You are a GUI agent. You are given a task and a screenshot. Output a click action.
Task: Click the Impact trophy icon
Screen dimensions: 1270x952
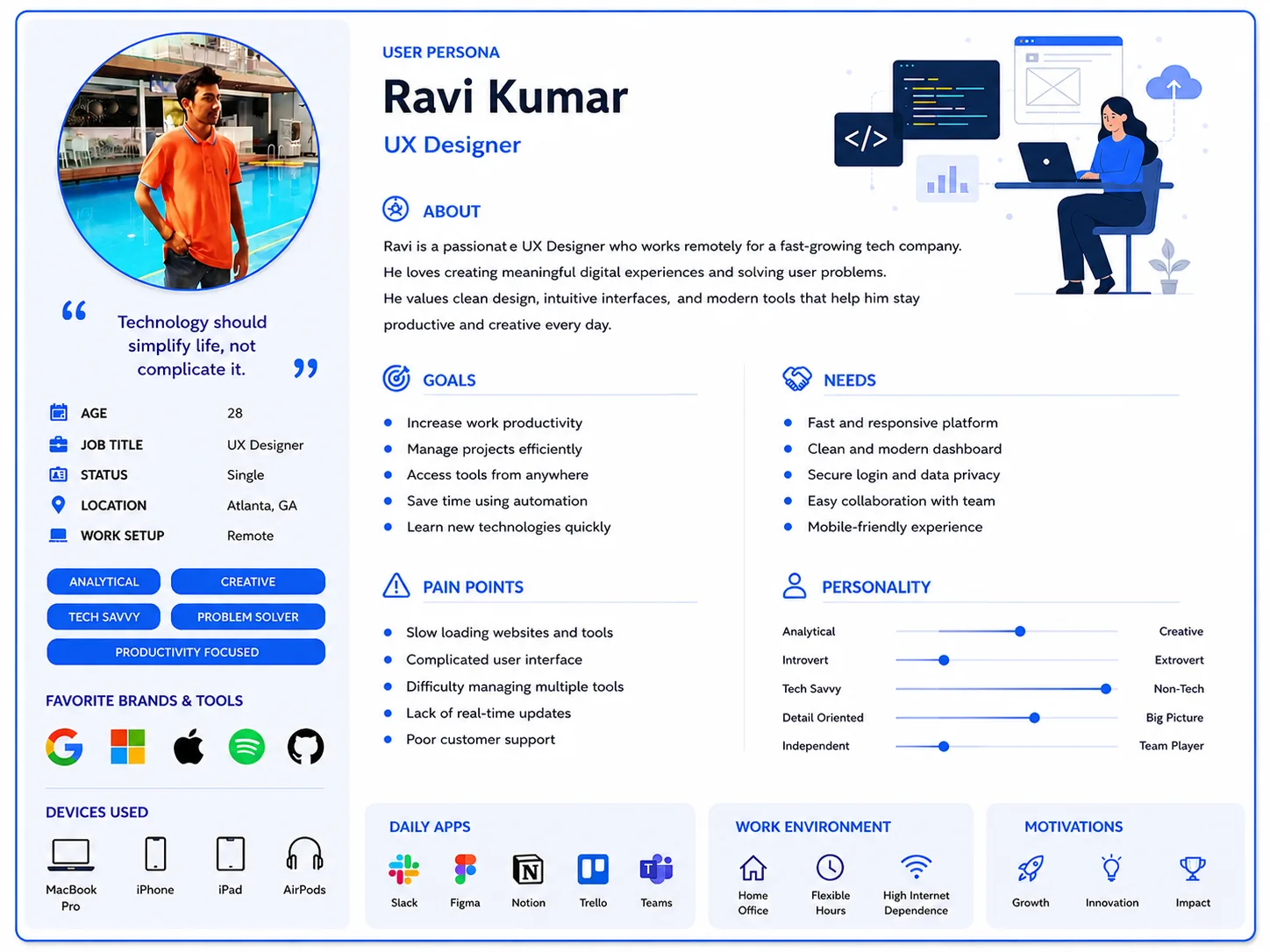[x=1193, y=869]
